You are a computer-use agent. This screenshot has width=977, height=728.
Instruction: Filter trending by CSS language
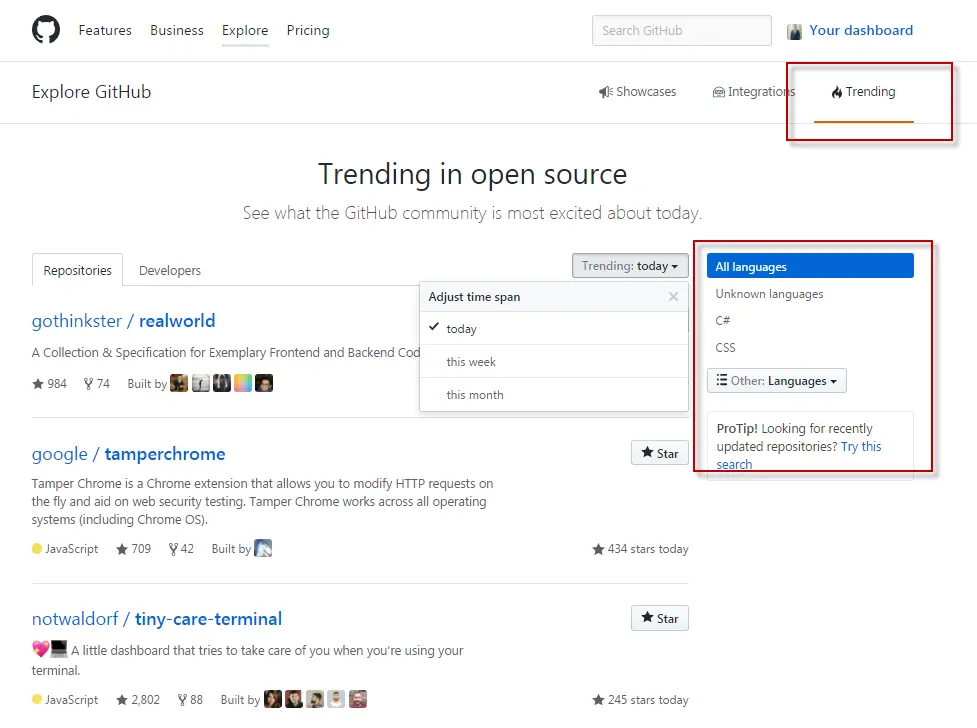pos(725,347)
